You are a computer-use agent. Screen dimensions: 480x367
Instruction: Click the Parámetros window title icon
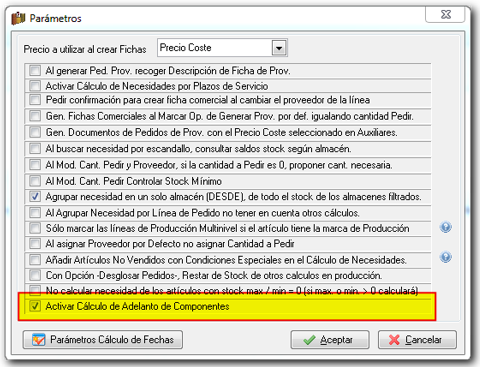pos(18,18)
